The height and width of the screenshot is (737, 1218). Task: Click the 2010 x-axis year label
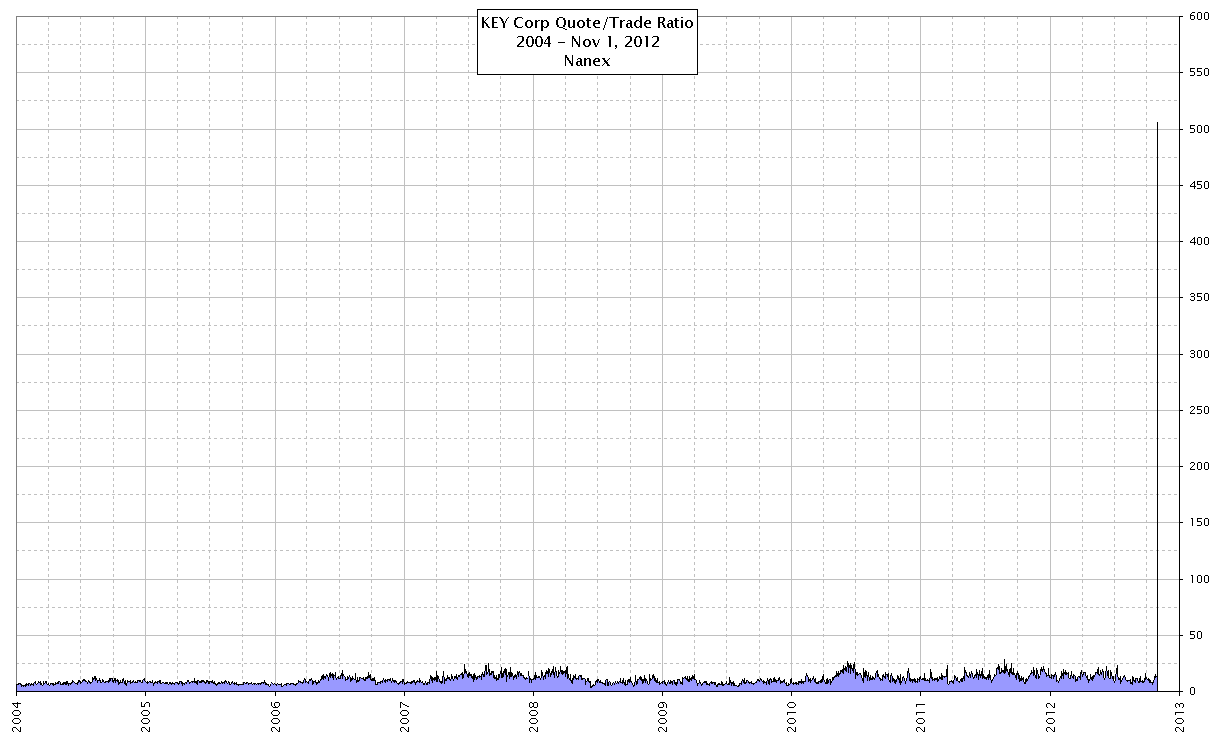(x=793, y=715)
